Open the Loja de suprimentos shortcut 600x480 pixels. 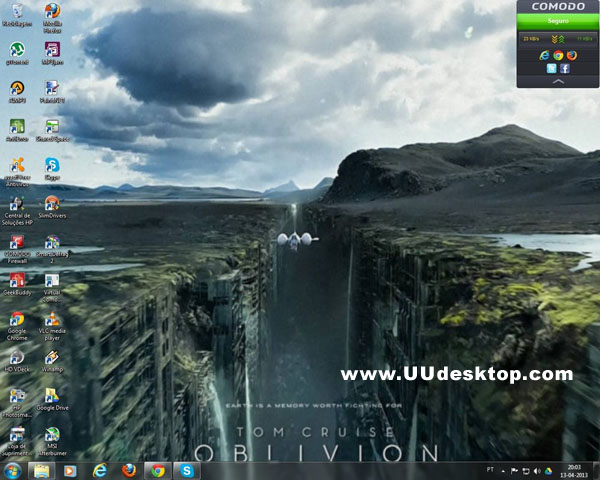pos(17,441)
